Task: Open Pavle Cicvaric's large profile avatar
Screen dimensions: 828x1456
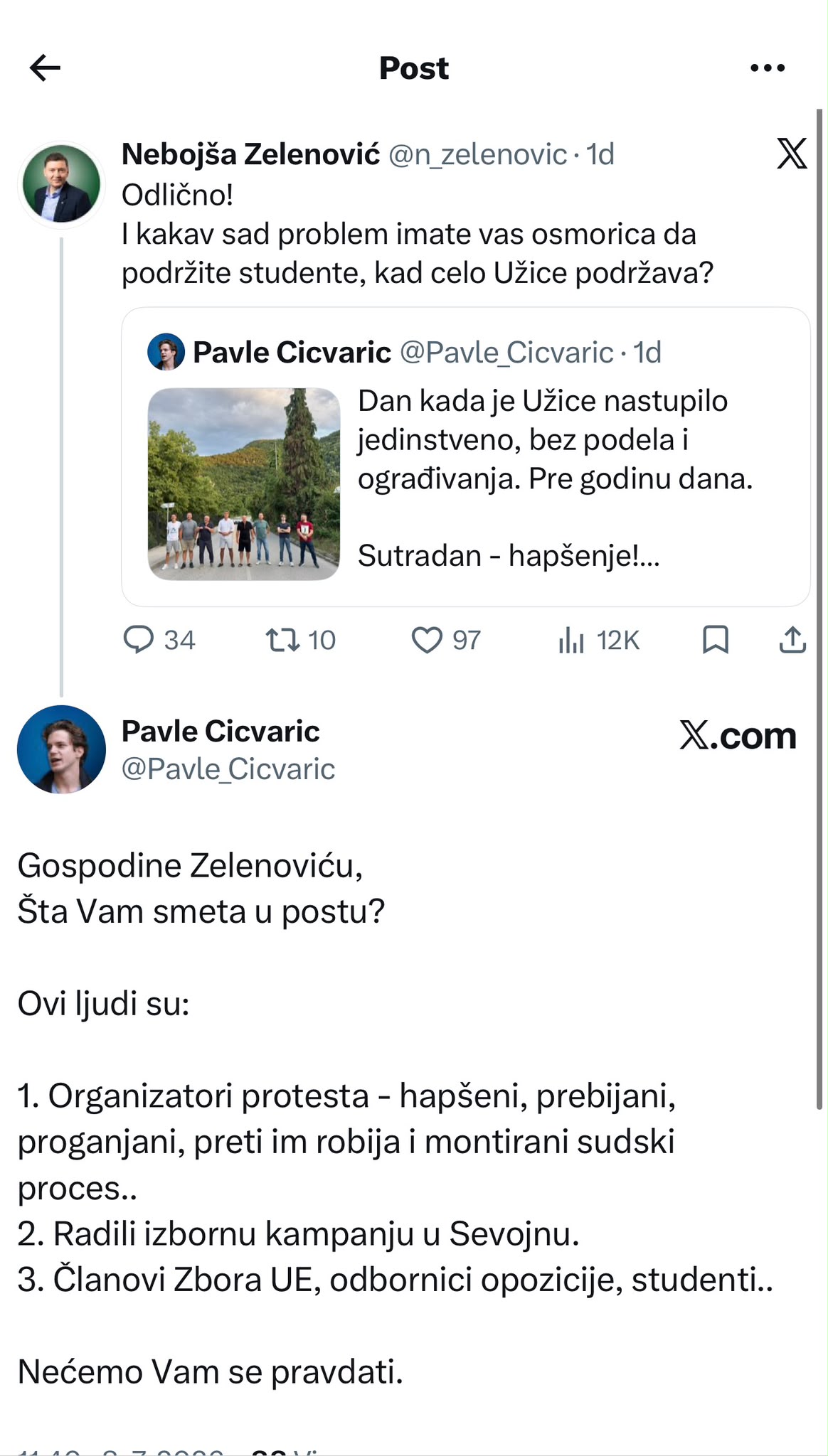Action: tap(61, 749)
